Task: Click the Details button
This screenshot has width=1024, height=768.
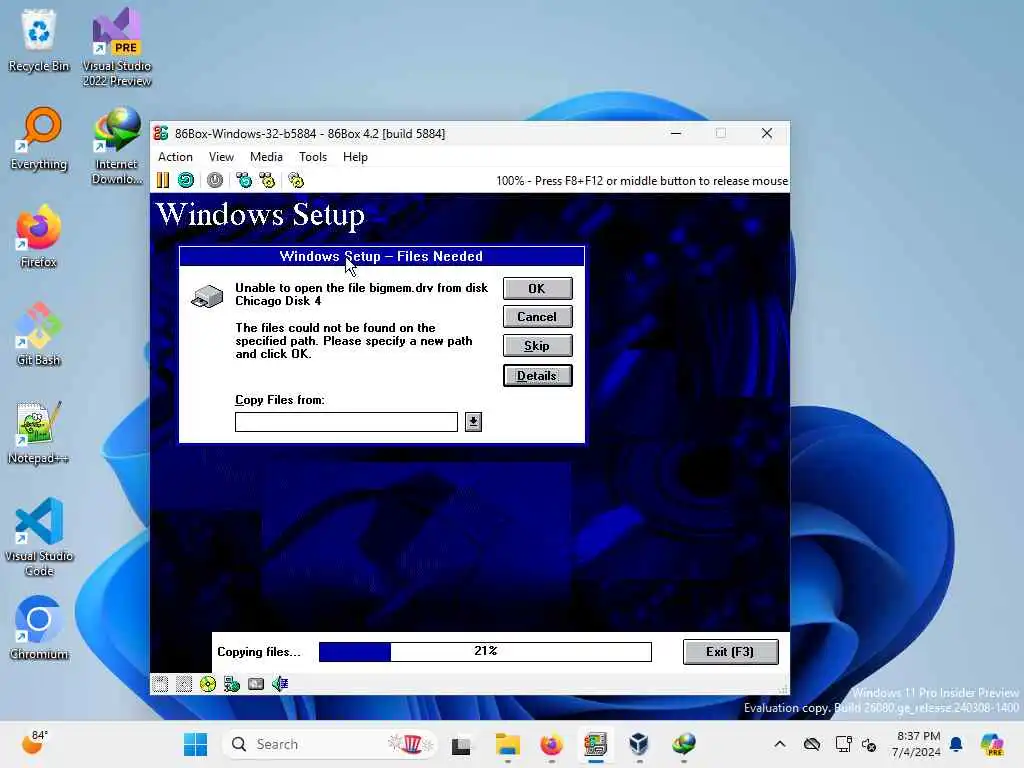Action: [537, 376]
